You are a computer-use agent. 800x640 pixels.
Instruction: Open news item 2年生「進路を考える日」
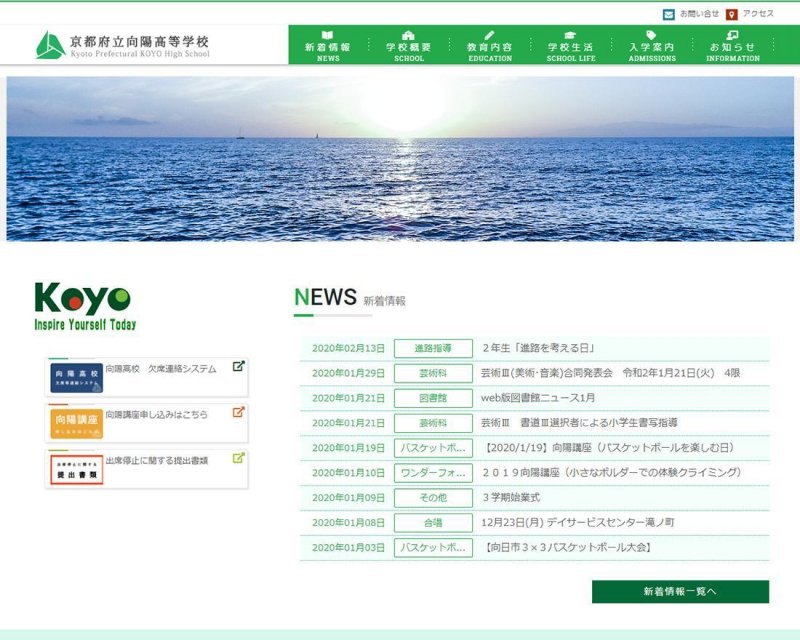tap(539, 348)
